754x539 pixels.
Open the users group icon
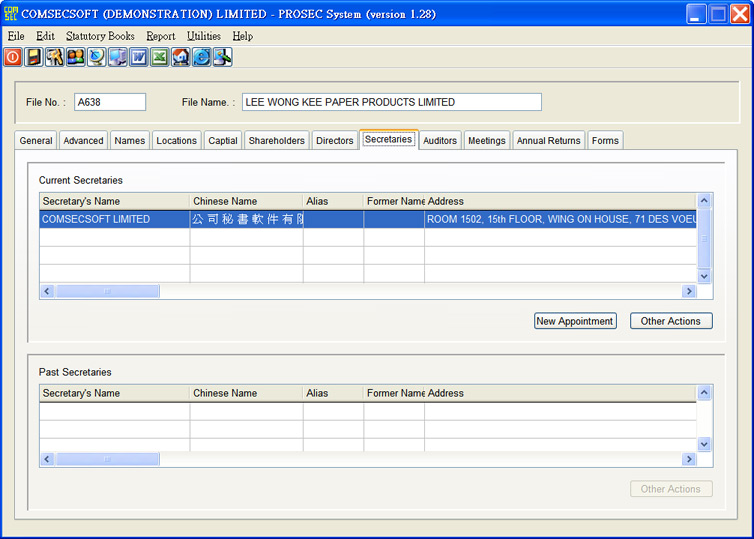click(76, 57)
